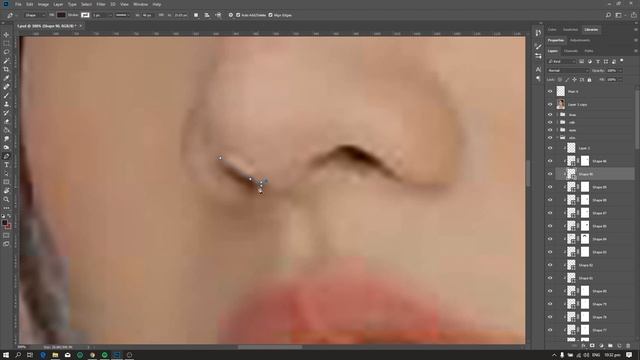Select the Eyedropper tool
Screen dimensions: 640x360
click(x=6, y=78)
